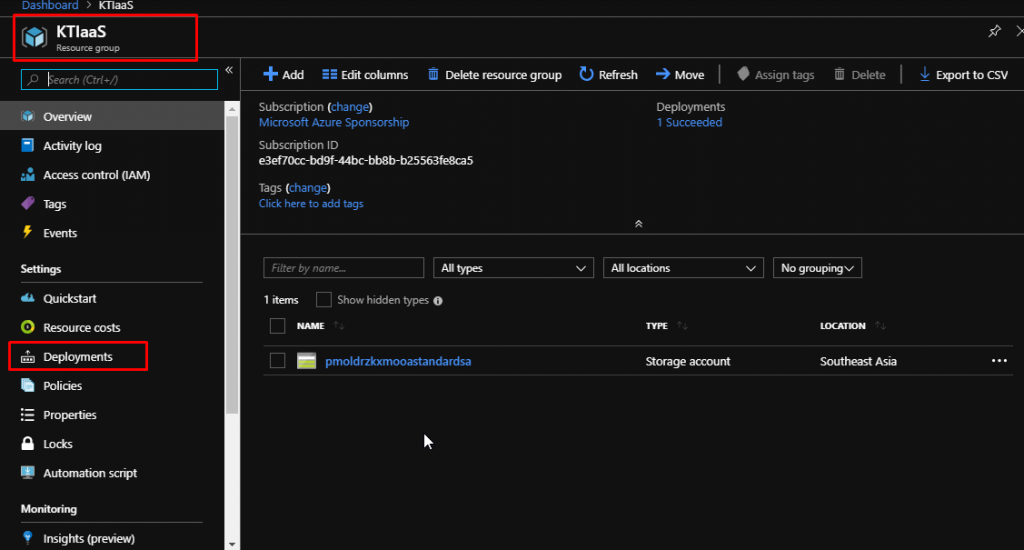Open pmoldrzkxmooastandardsa storage account link
This screenshot has height=550, width=1024.
point(398,361)
